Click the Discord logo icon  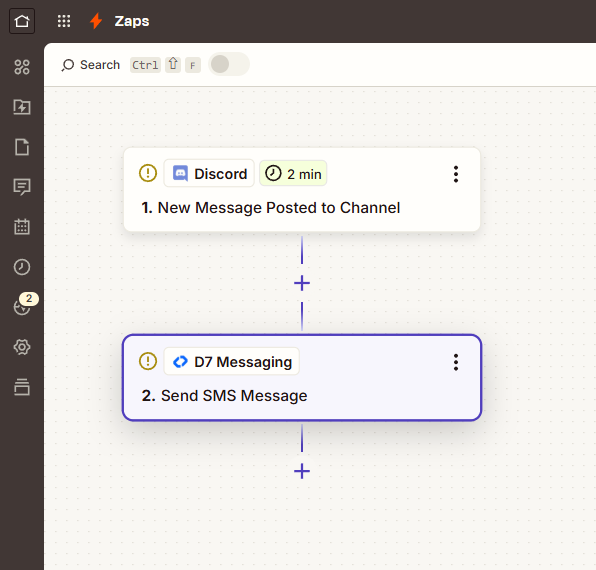coord(180,173)
